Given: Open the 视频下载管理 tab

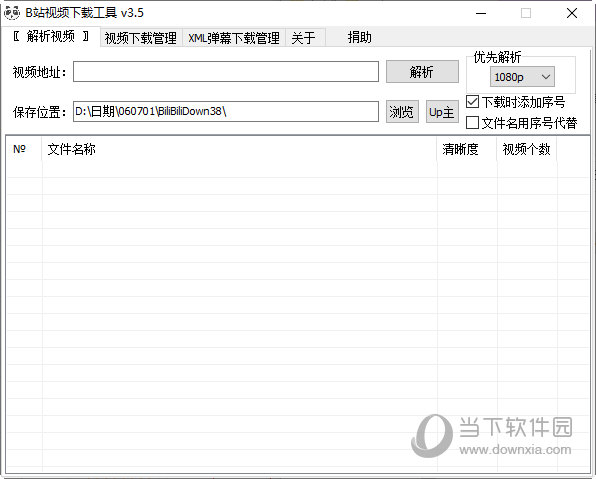Looking at the screenshot, I should (x=141, y=38).
